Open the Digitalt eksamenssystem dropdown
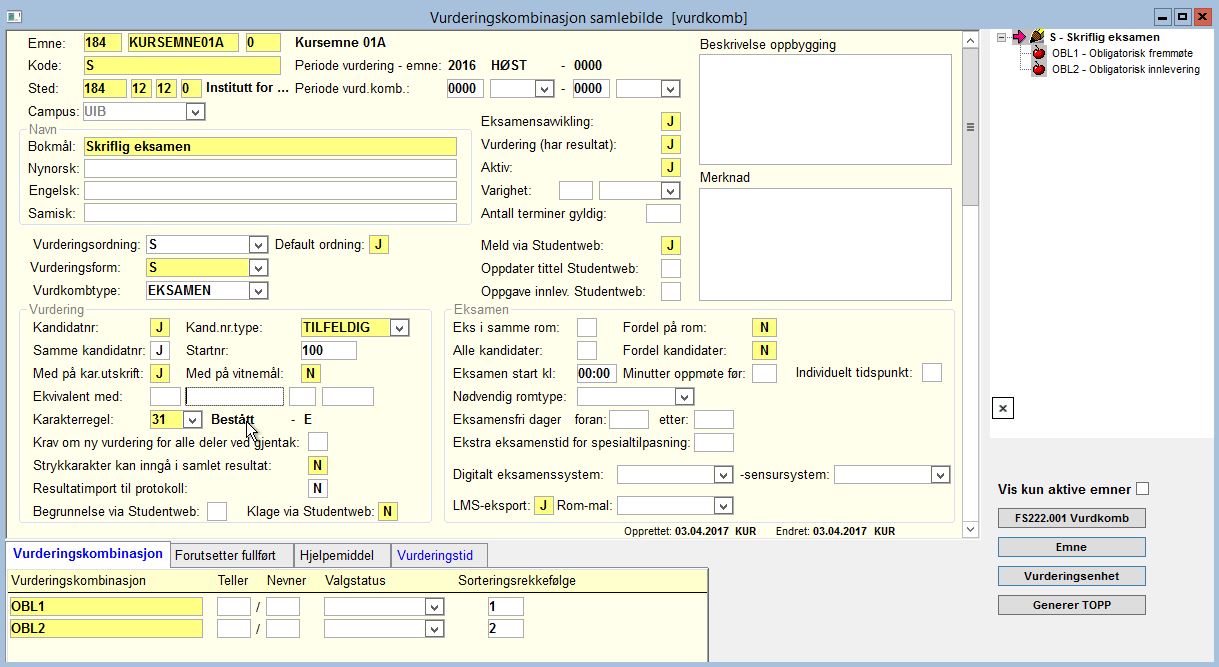Viewport: 1219px width, 667px height. pyautogui.click(x=724, y=474)
